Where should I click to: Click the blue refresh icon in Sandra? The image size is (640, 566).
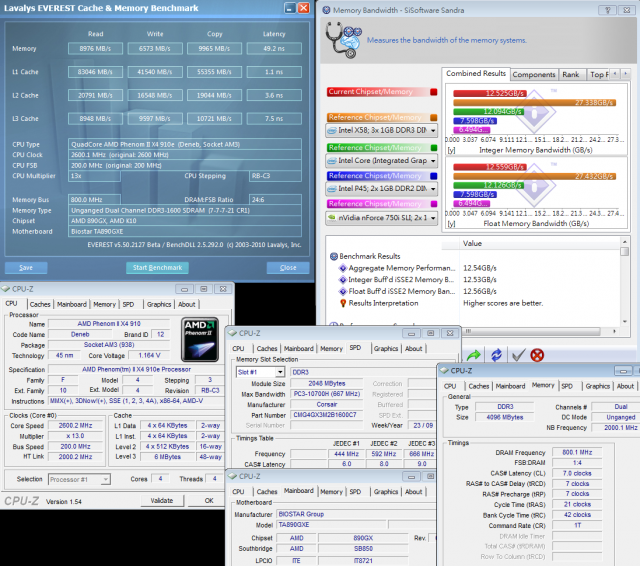click(496, 355)
